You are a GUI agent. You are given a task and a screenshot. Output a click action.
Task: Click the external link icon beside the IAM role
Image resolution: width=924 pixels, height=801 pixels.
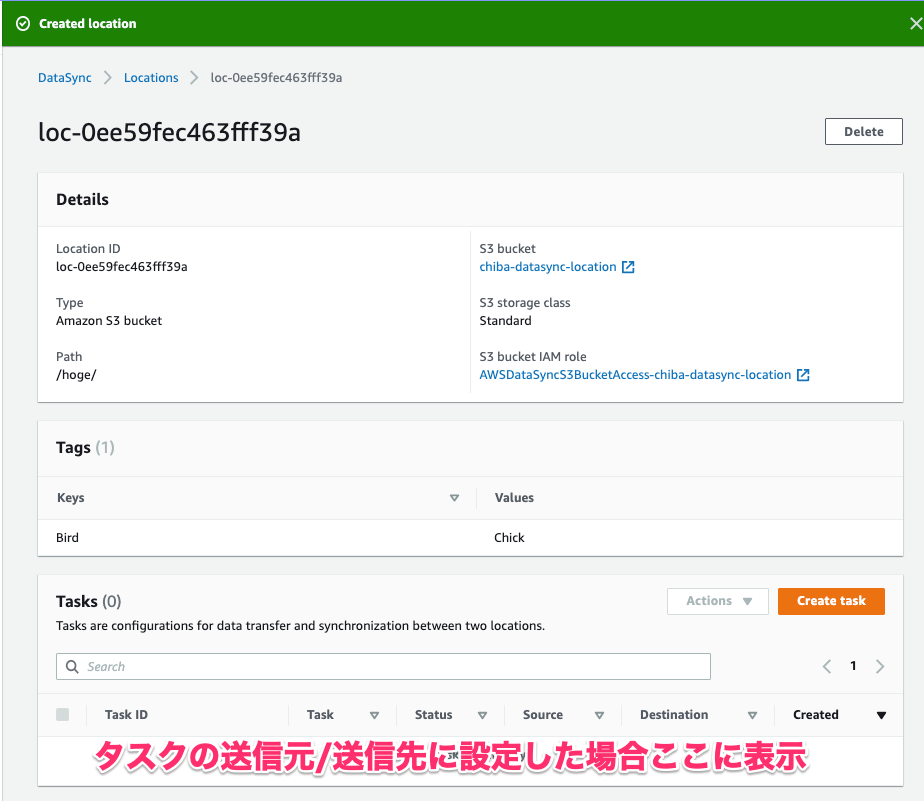pos(803,374)
